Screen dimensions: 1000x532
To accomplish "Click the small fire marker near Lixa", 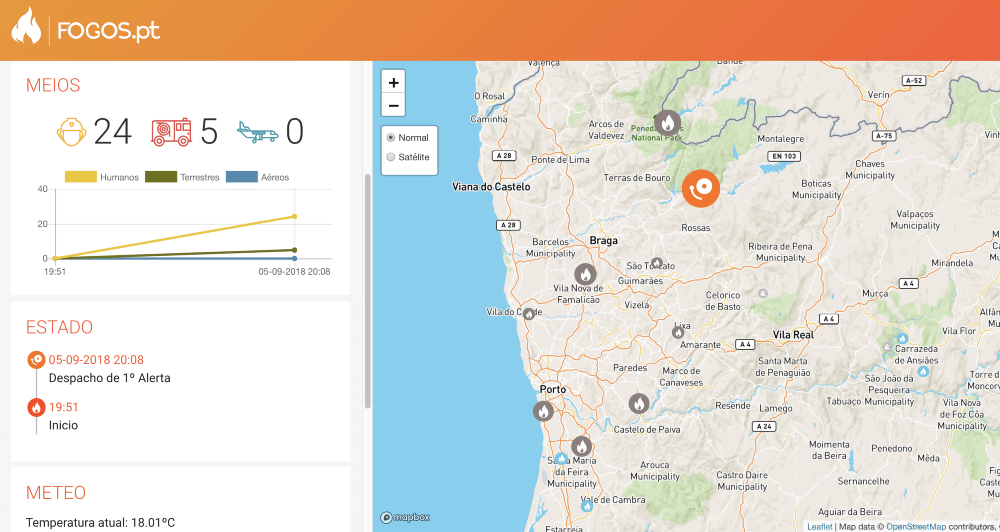I will pos(678,331).
